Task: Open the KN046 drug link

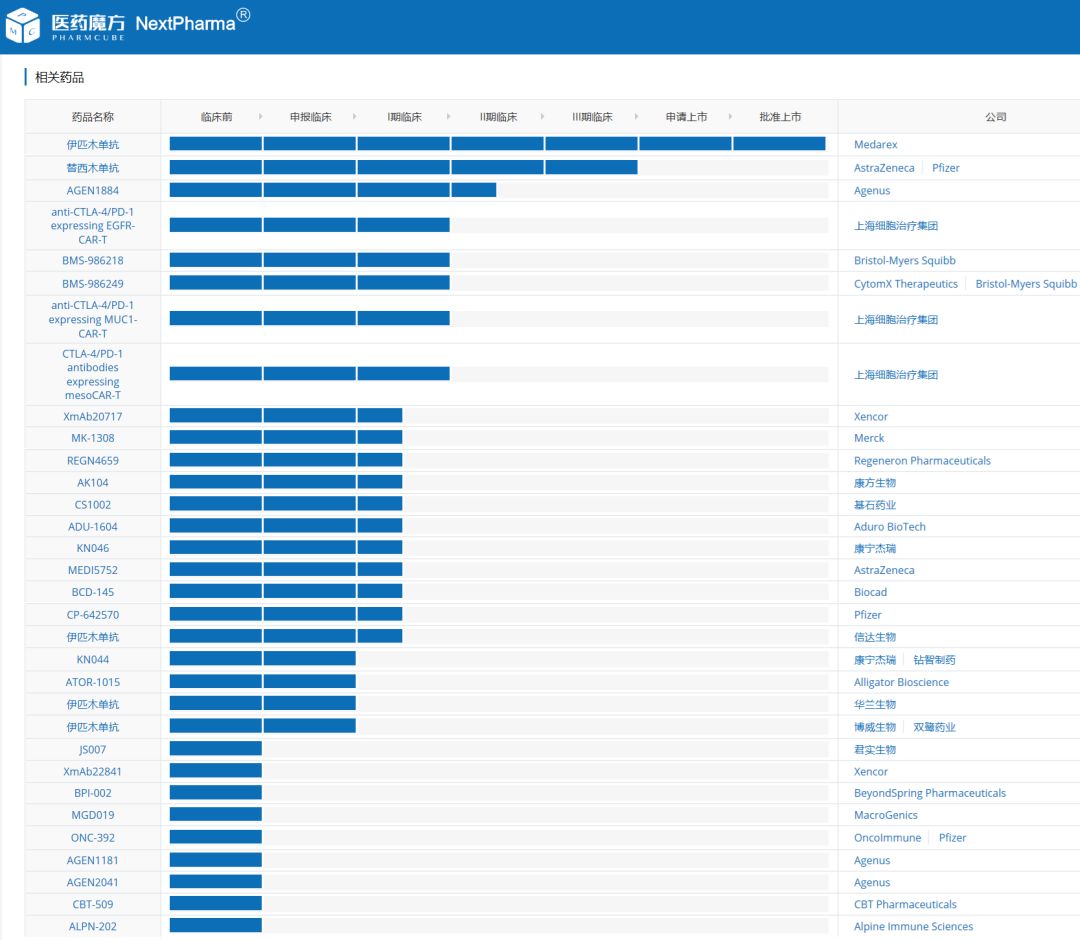Action: [x=92, y=548]
